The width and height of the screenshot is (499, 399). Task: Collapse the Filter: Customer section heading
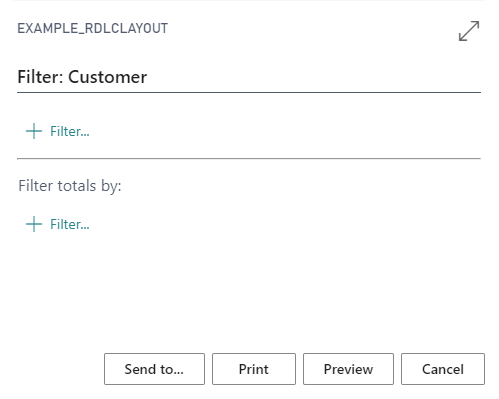(x=82, y=77)
